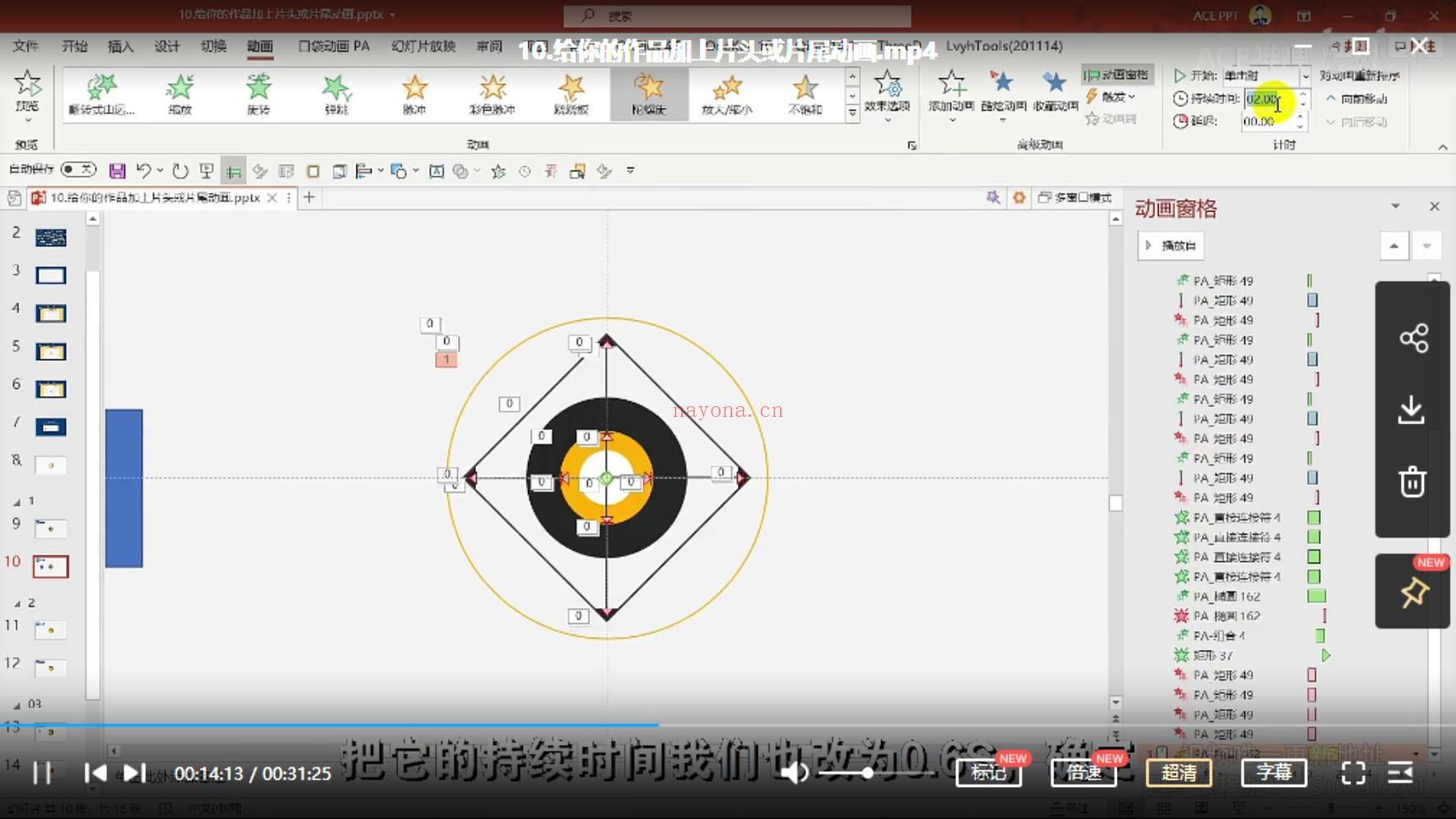Select the 陀螺旋 spin animation

[x=649, y=94]
